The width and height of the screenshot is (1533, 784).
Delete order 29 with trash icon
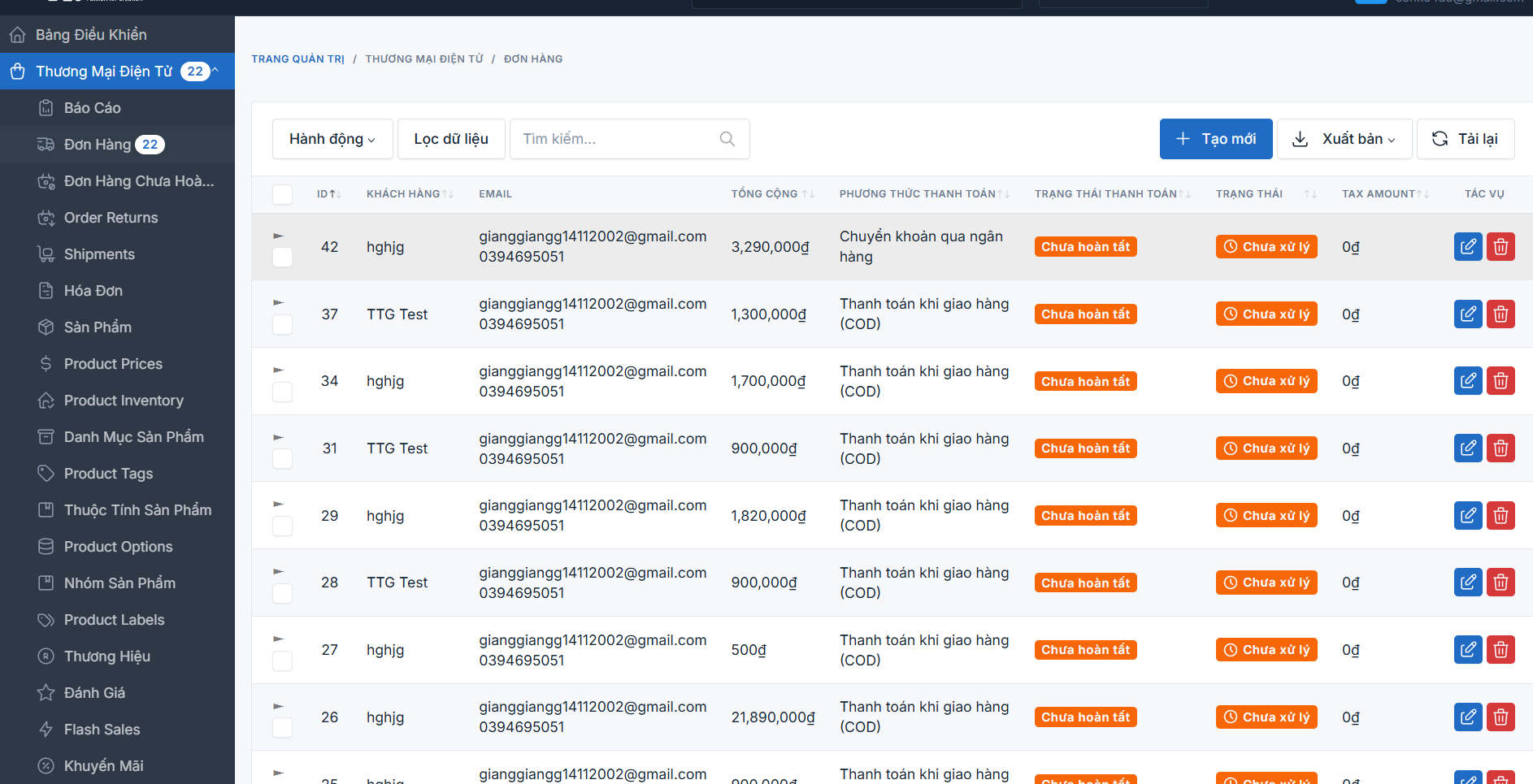pos(1500,515)
